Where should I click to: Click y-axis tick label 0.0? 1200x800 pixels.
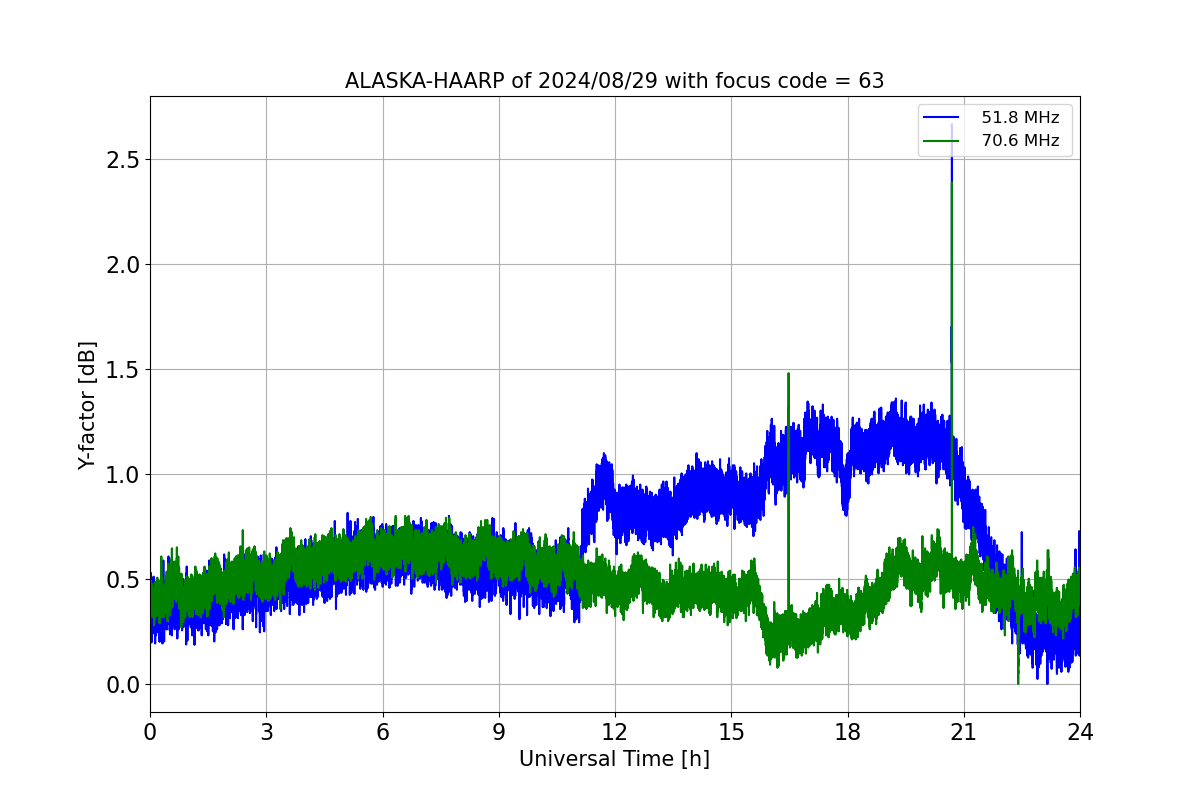coord(123,685)
